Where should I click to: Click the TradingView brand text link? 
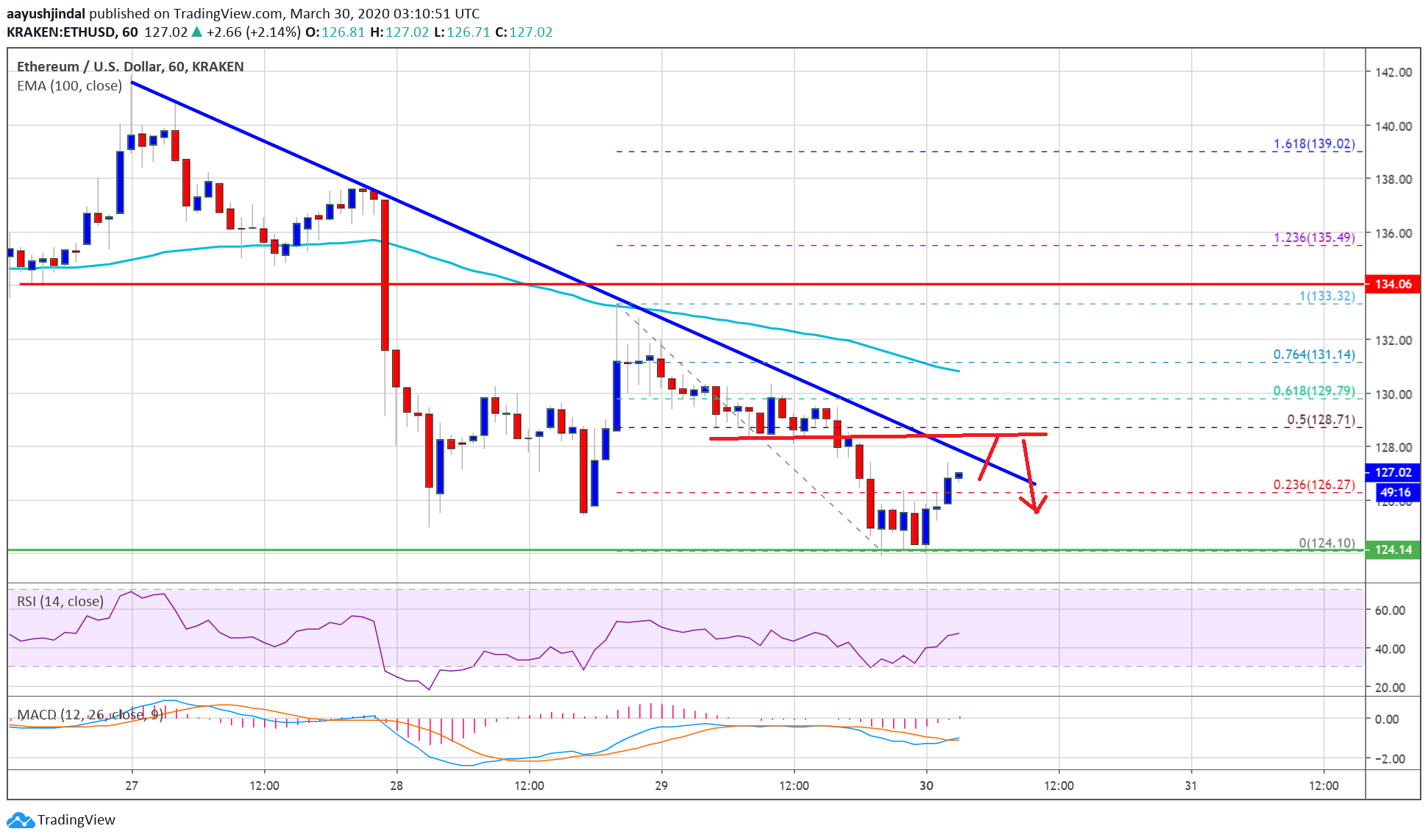click(x=77, y=819)
